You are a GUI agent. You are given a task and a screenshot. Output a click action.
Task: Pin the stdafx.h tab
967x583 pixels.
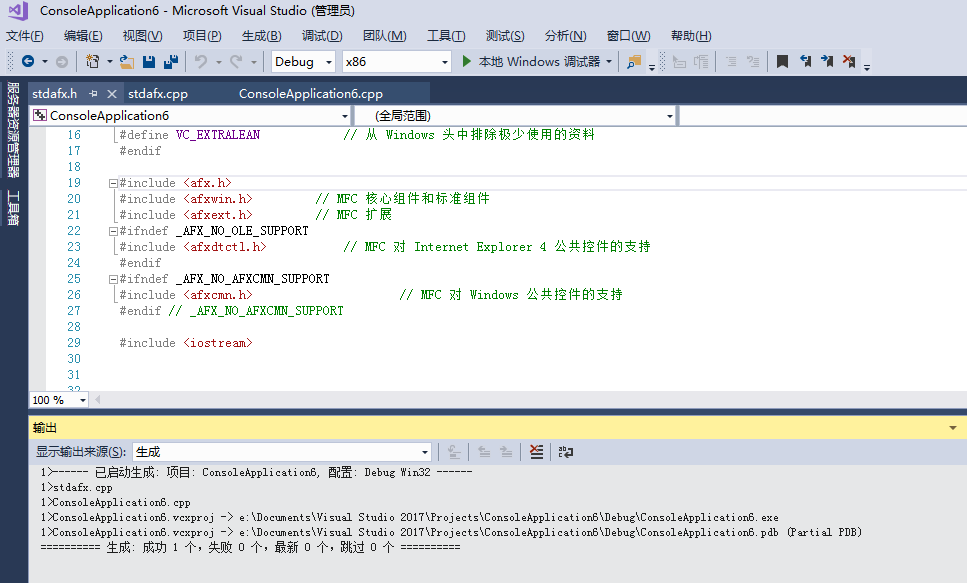pyautogui.click(x=93, y=94)
